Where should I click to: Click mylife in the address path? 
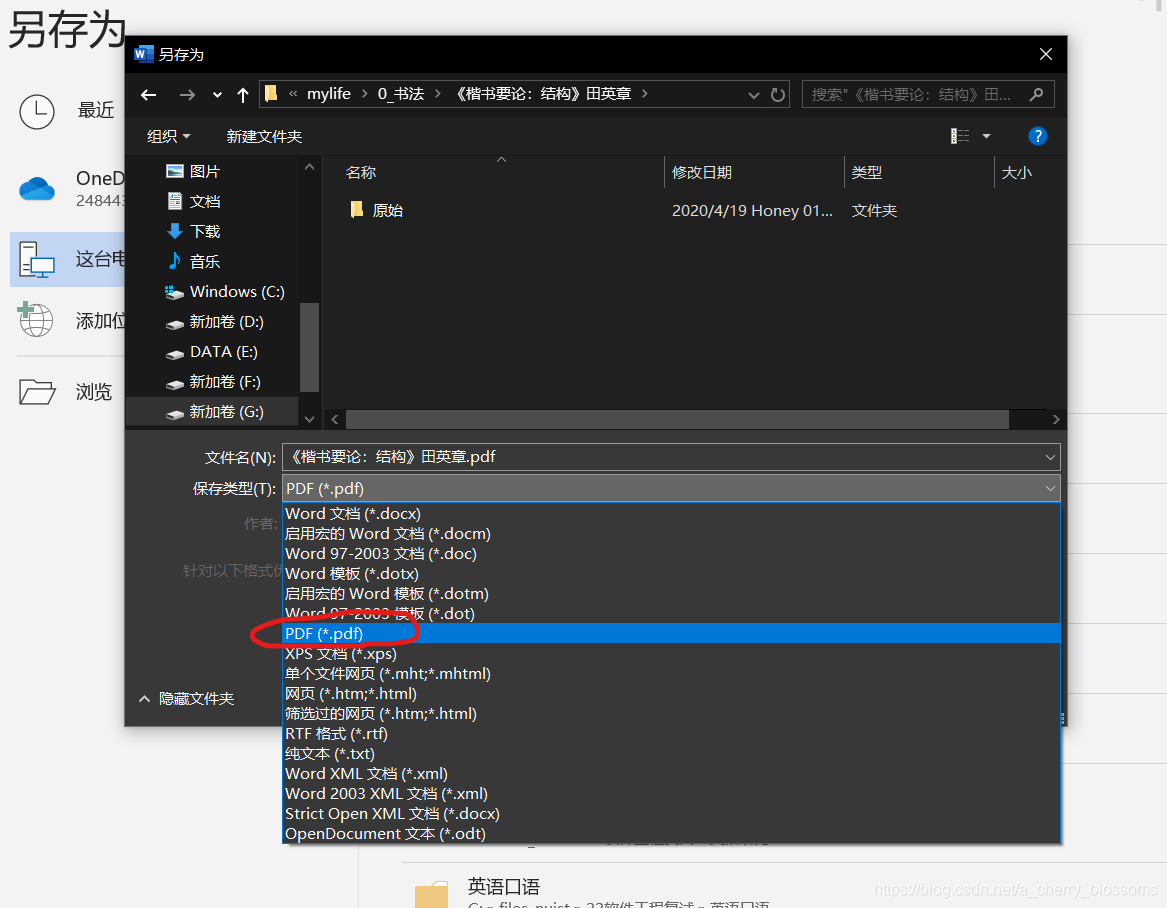pyautogui.click(x=328, y=95)
